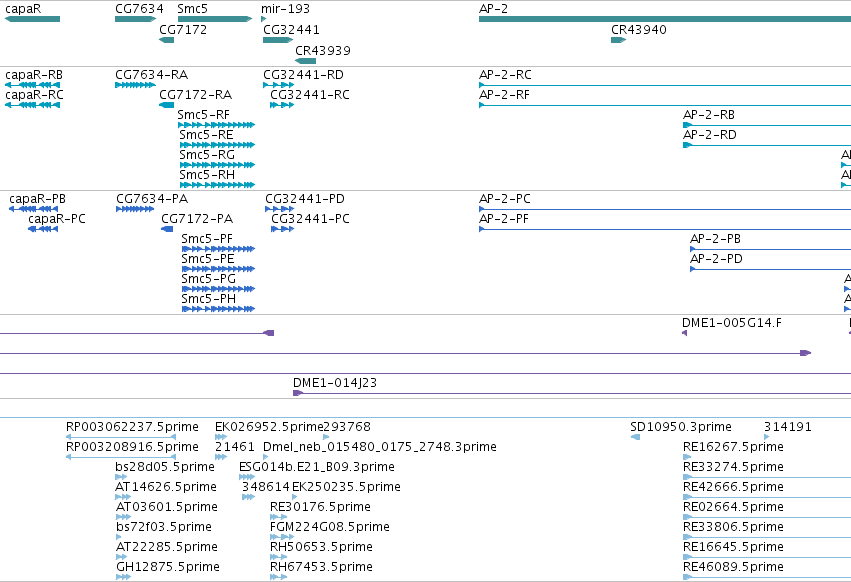Select the RE30176.5prime EST label
This screenshot has width=851, height=582.
[x=320, y=507]
